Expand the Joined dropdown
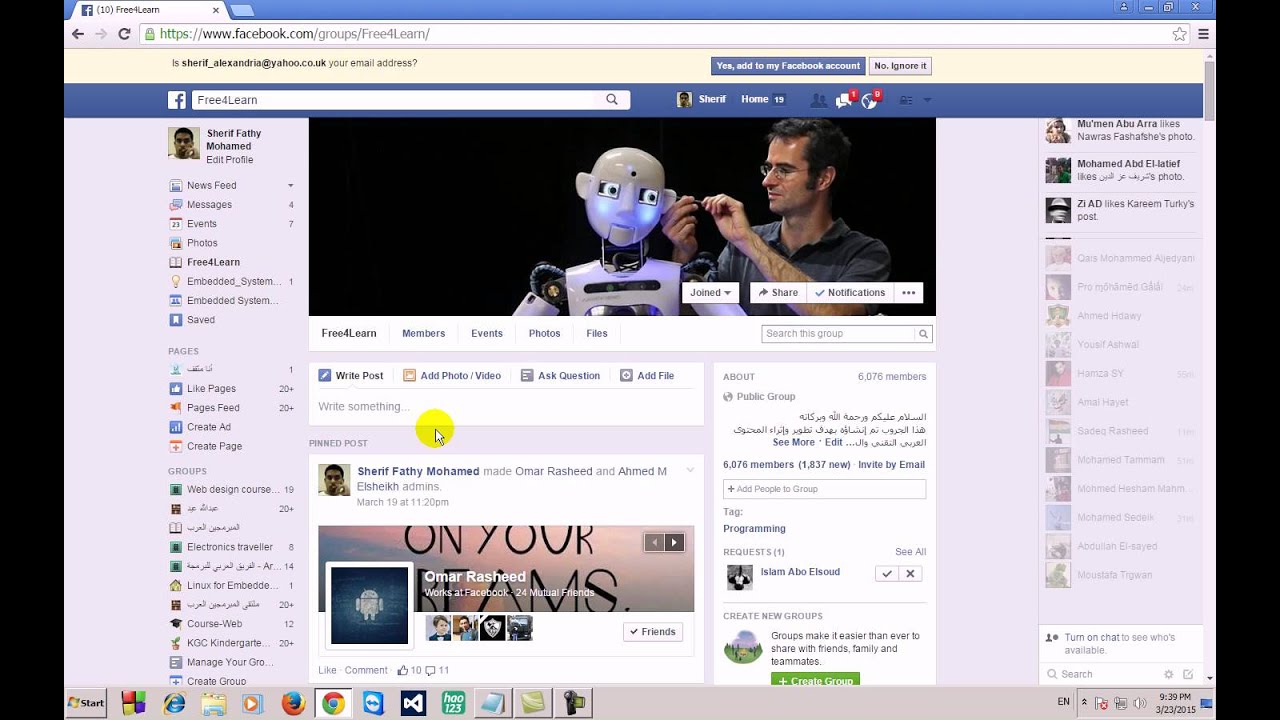 coord(711,293)
